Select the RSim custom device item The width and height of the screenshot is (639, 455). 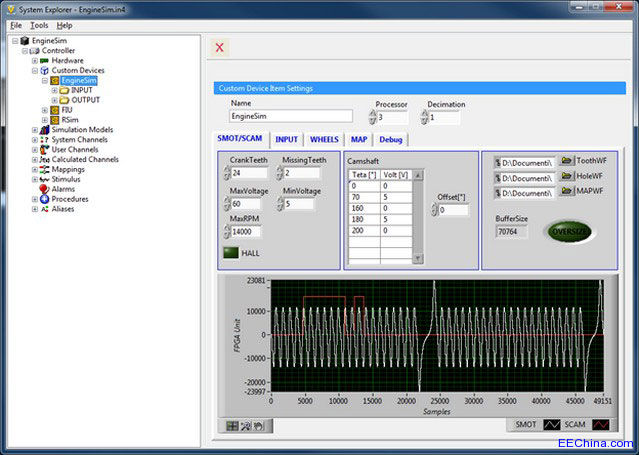click(x=69, y=120)
